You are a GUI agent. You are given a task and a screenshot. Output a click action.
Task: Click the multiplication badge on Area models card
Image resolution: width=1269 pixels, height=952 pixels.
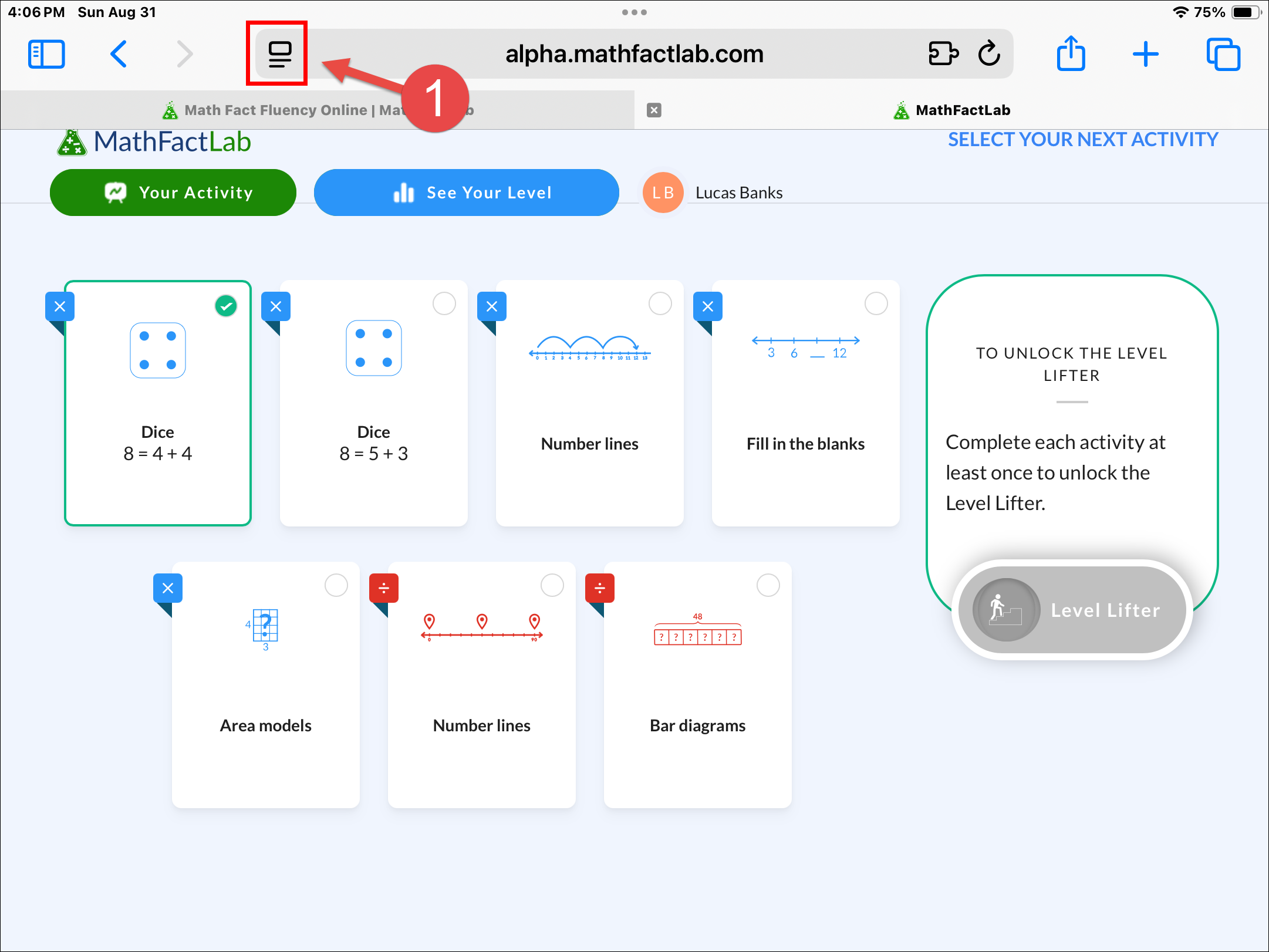coord(168,588)
